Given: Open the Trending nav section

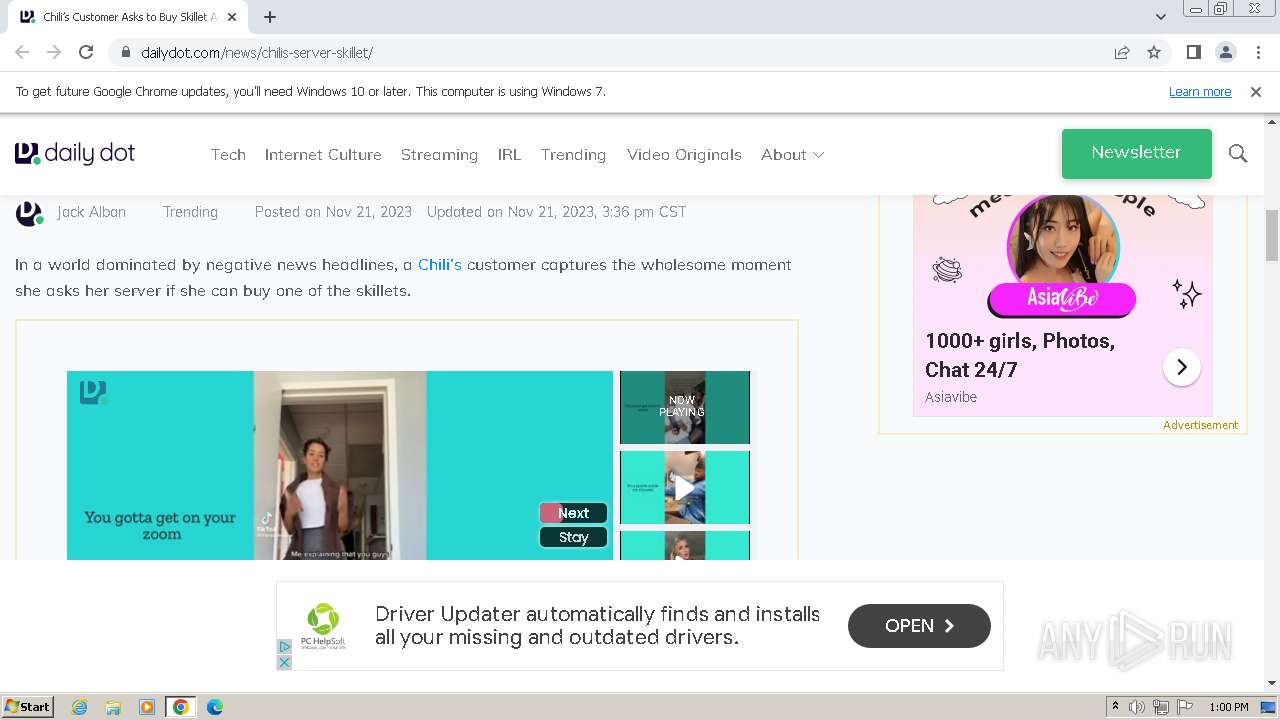Looking at the screenshot, I should pos(573,154).
